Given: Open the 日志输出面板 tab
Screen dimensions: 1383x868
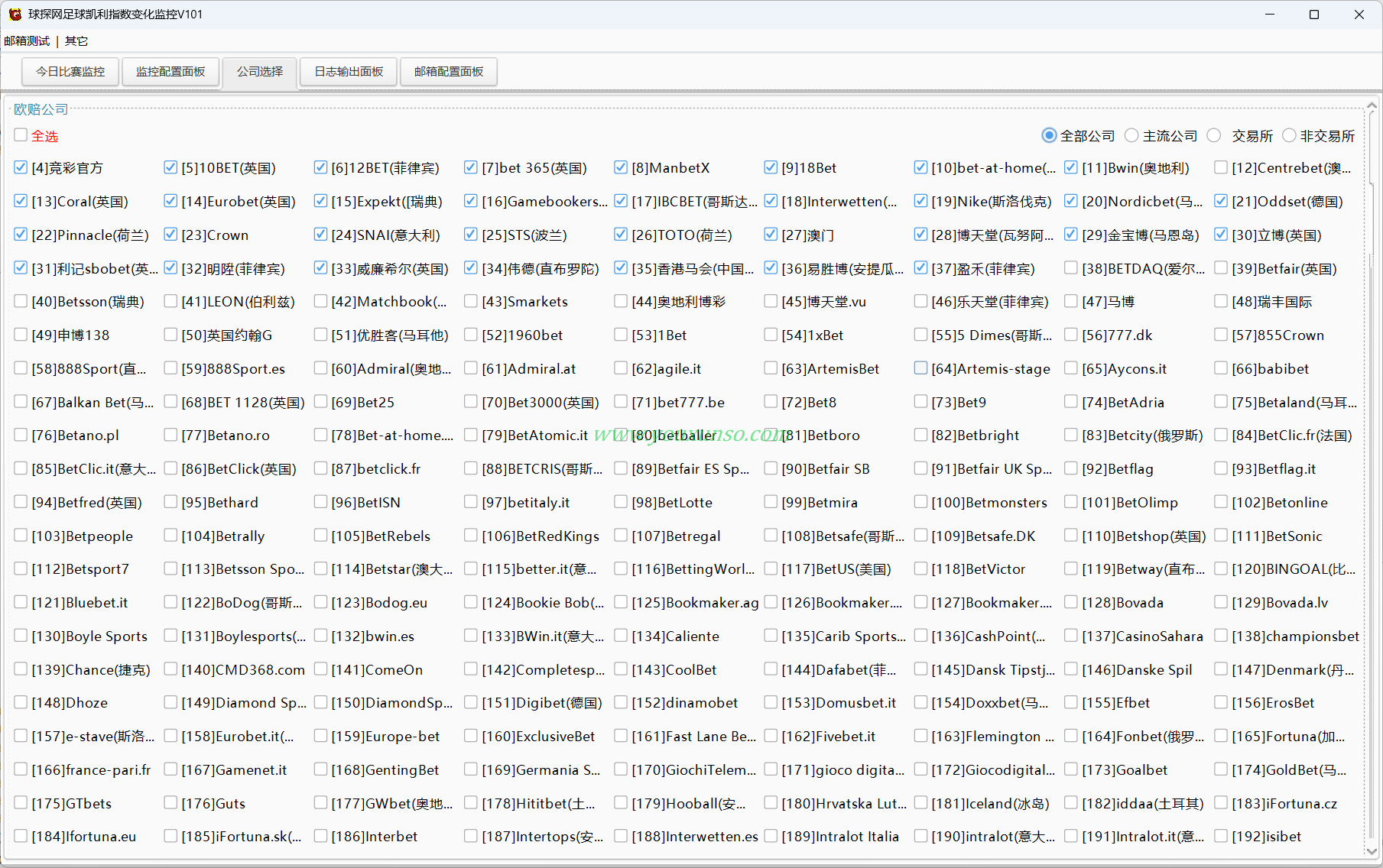Looking at the screenshot, I should (349, 72).
